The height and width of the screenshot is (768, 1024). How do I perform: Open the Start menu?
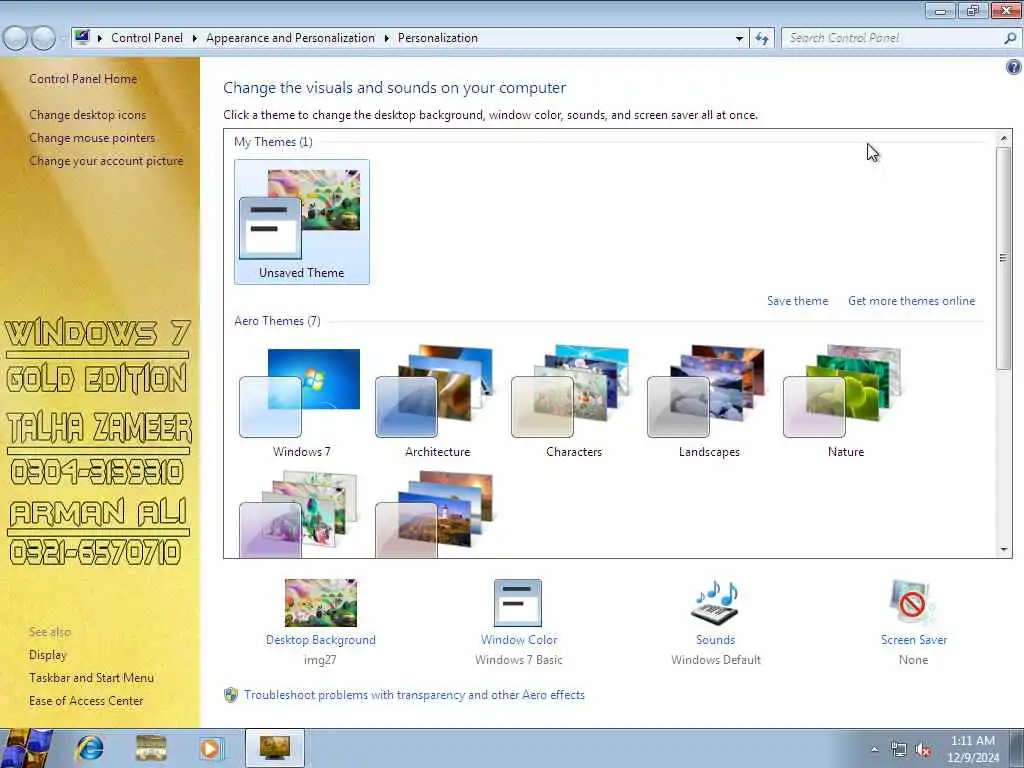pyautogui.click(x=26, y=748)
